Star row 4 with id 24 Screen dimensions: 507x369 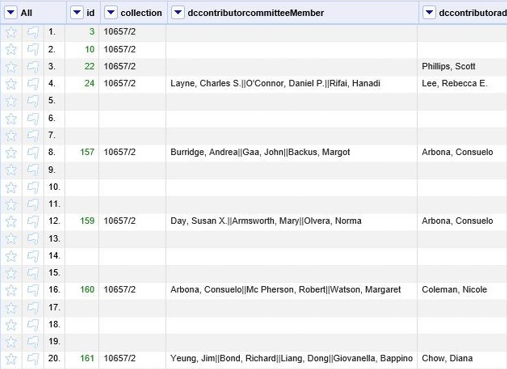(x=11, y=84)
